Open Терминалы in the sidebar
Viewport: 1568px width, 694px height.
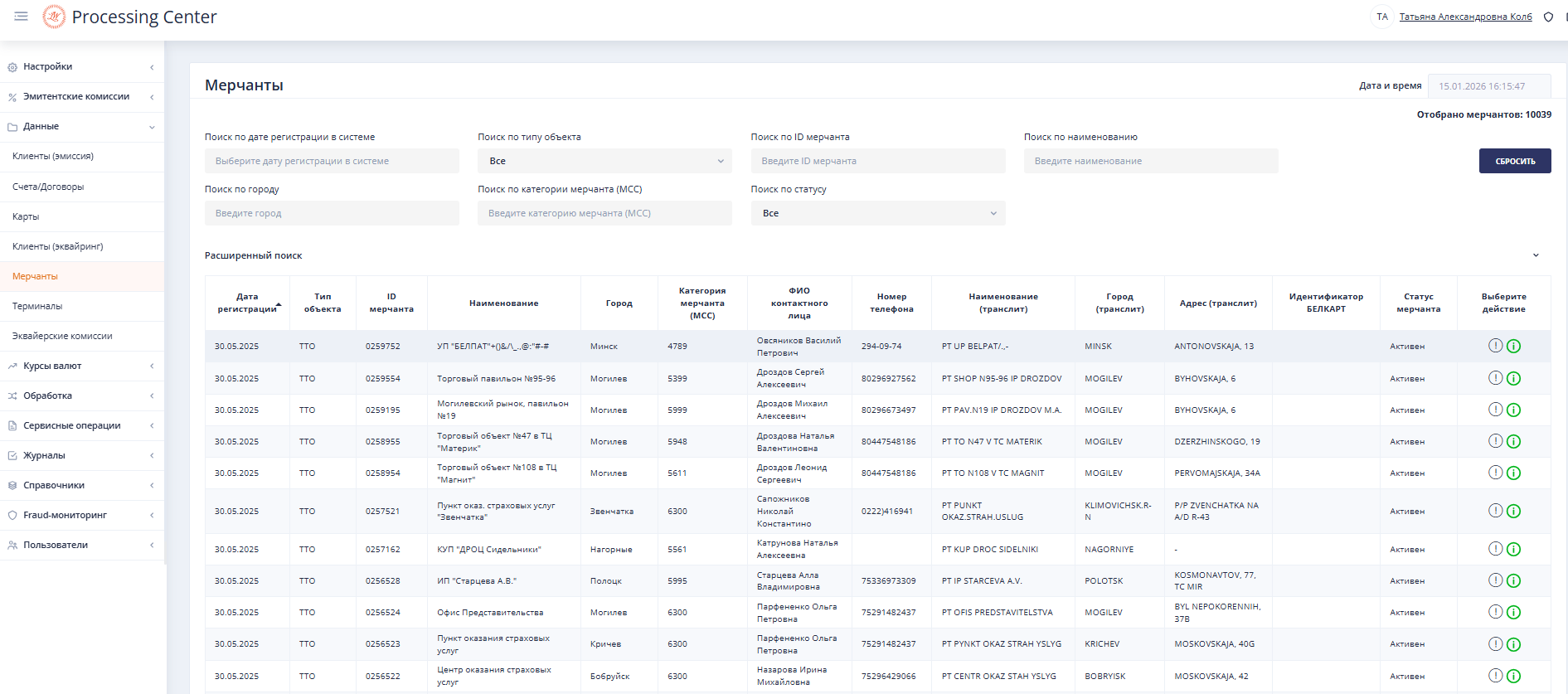pyautogui.click(x=37, y=306)
